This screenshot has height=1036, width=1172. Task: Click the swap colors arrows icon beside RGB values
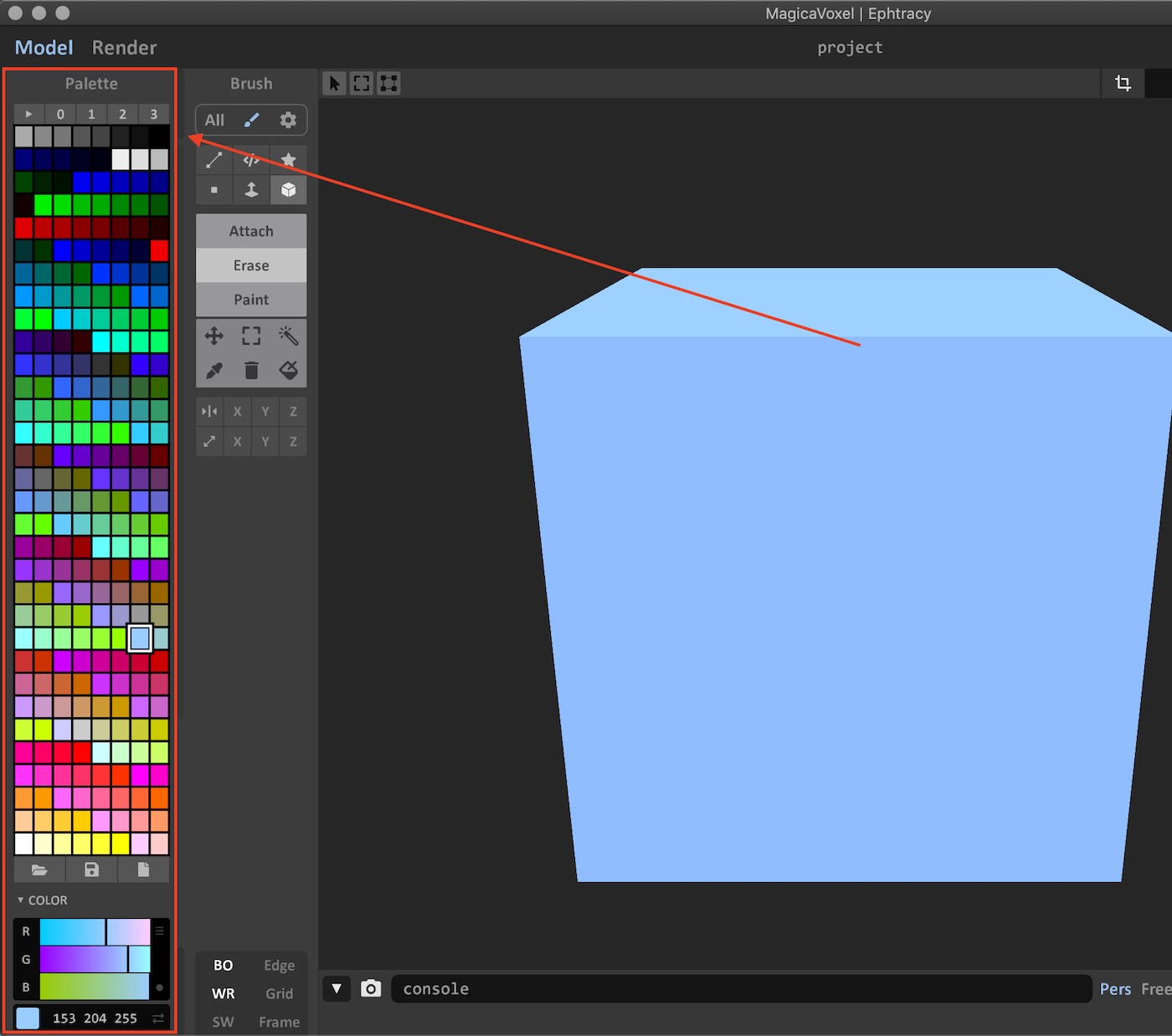coord(157,1018)
